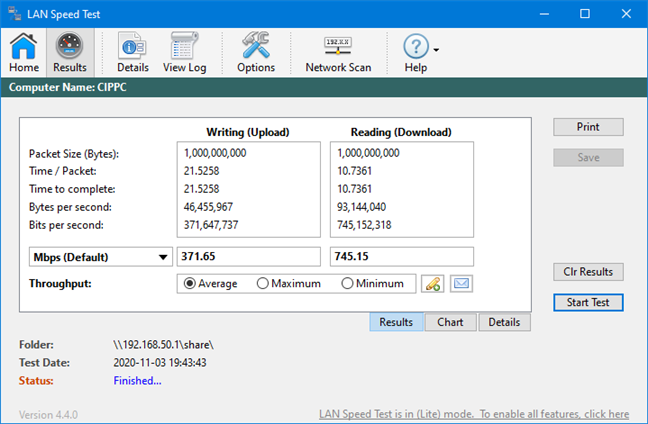Click the edit pencil icon beside Throughput
648x424 pixels.
point(432,284)
